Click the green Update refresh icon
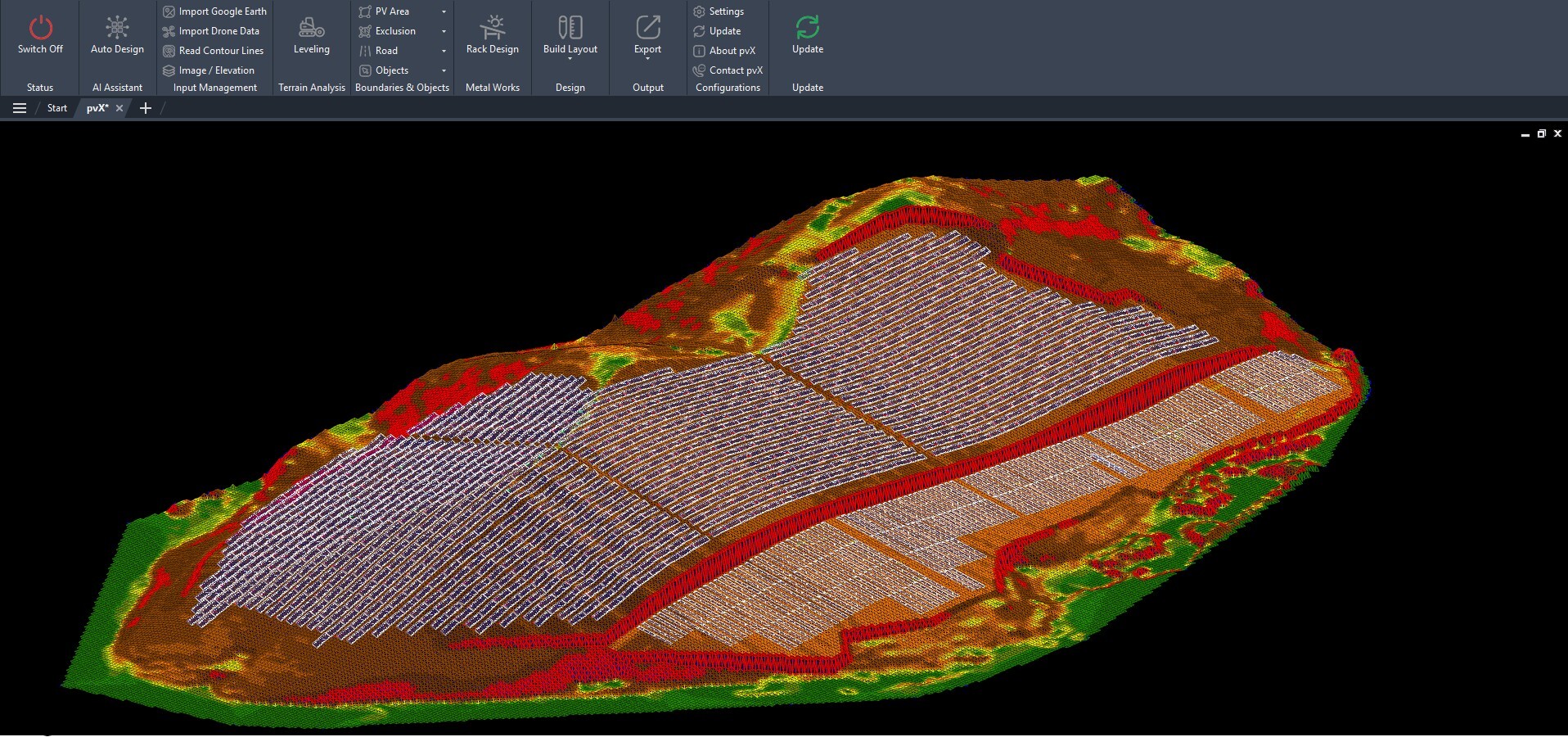This screenshot has width=1568, height=737. point(807,25)
